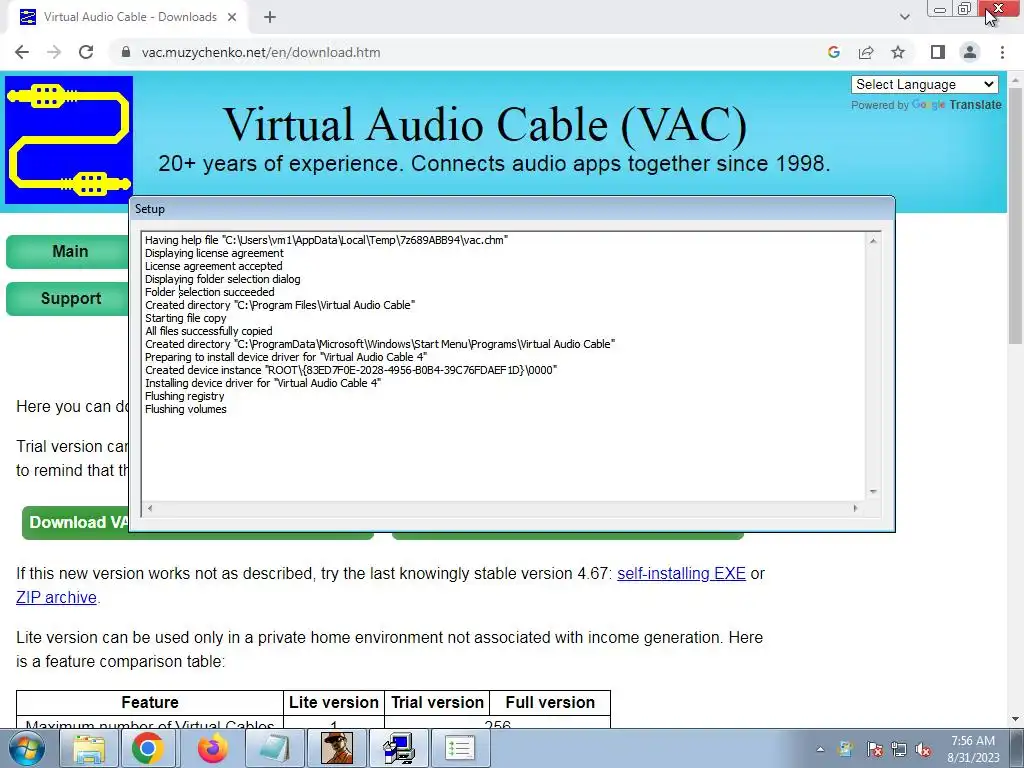Go back to the previous browser page
This screenshot has height=768, width=1024.
pos(22,52)
